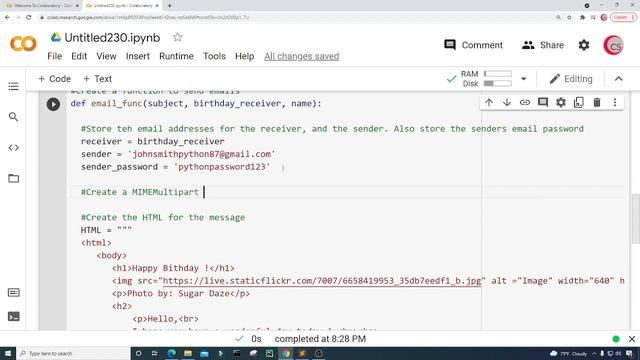Delete the cell with trash icon

click(597, 102)
